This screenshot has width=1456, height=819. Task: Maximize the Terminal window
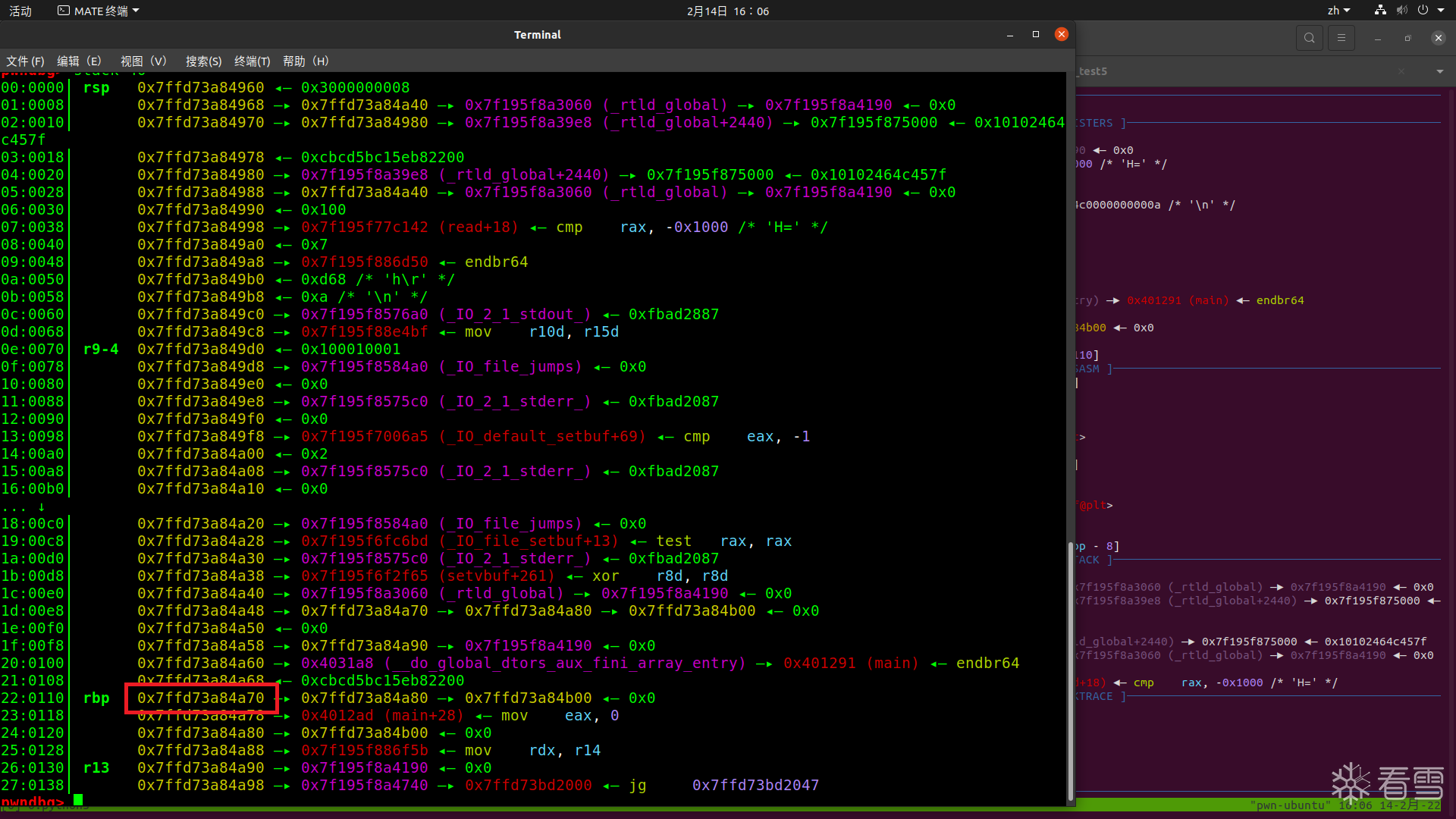1035,35
